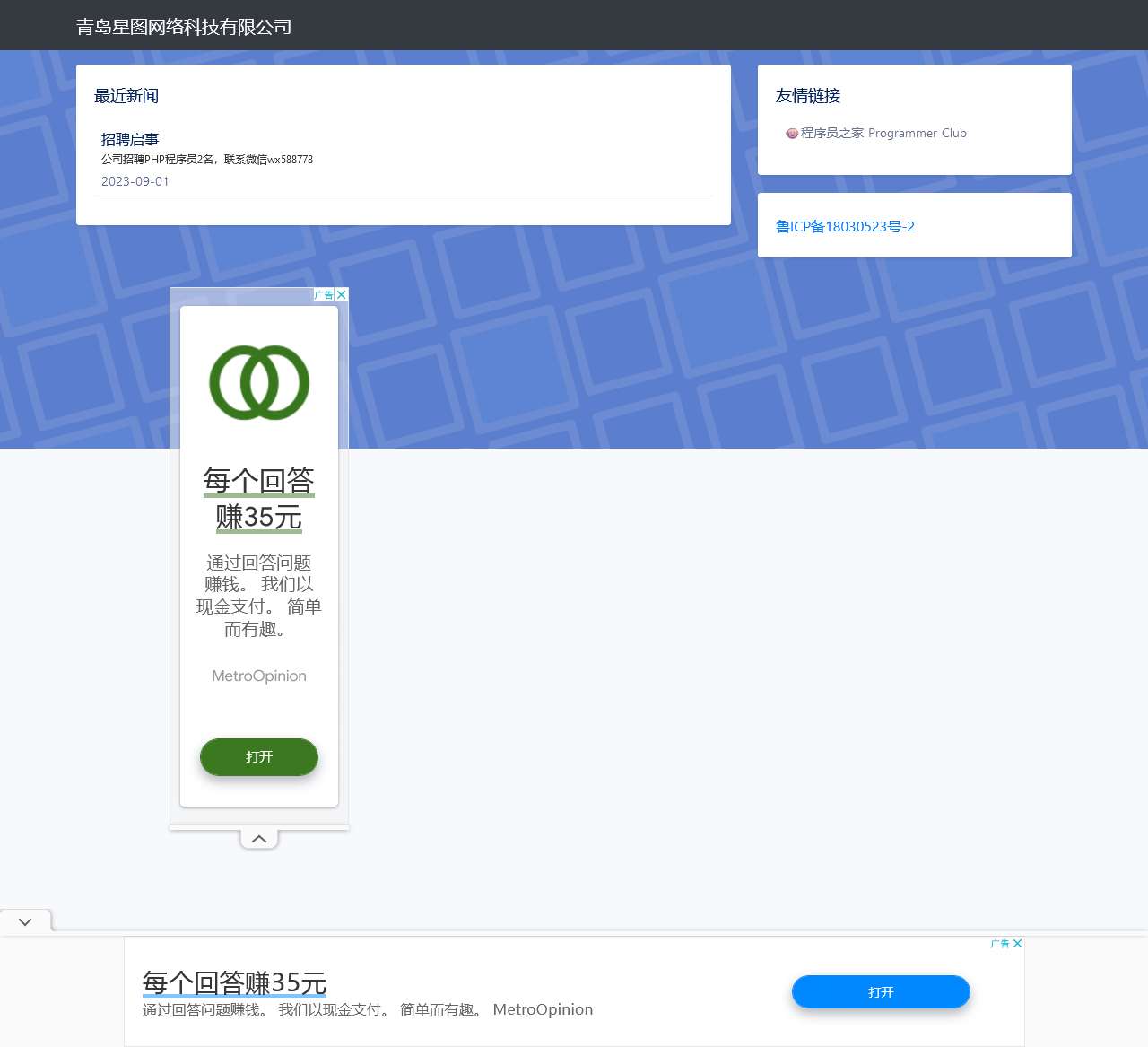Collapse the vertical ad using the up chevron
The image size is (1148, 1047).
[x=258, y=838]
